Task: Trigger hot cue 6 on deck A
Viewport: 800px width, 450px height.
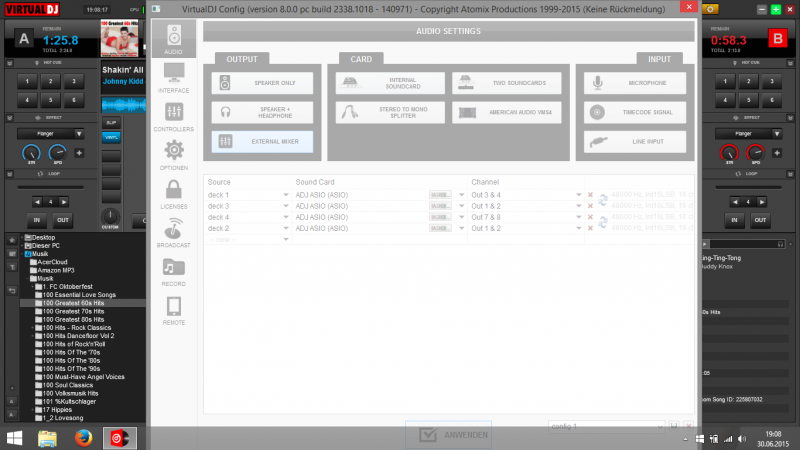Action: (74, 100)
